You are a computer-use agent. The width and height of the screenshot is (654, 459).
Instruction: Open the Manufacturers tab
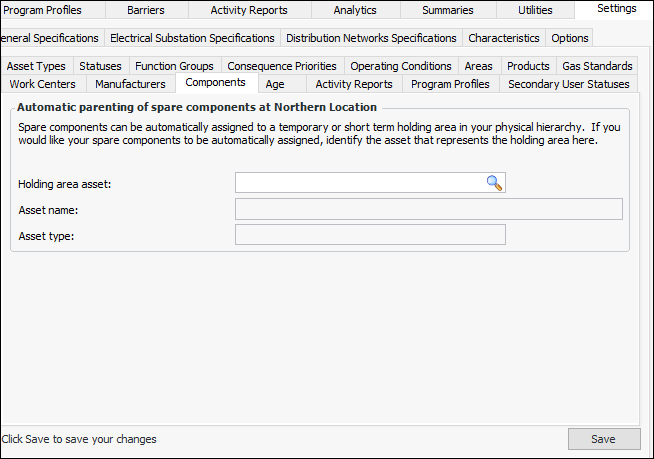tap(130, 84)
